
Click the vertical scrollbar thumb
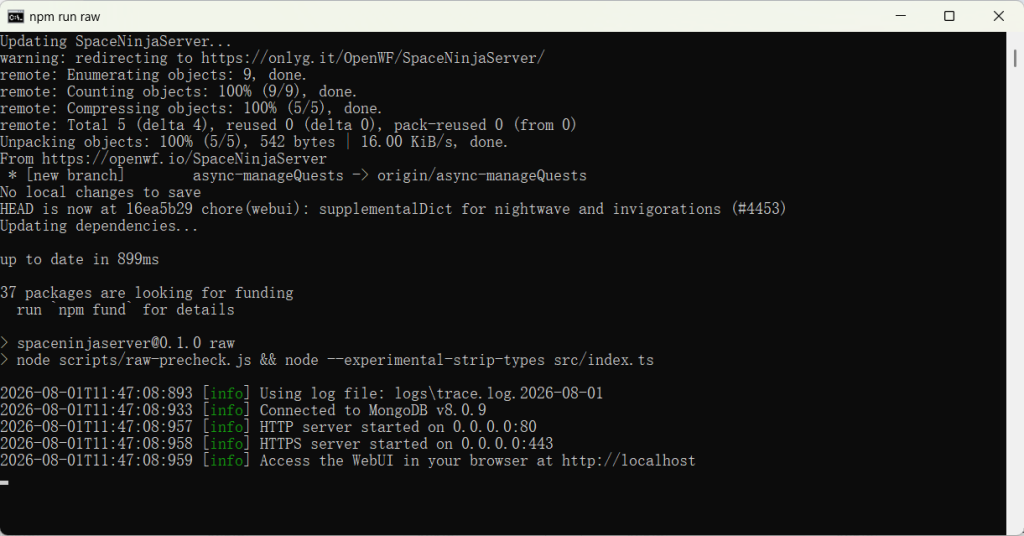point(1015,57)
